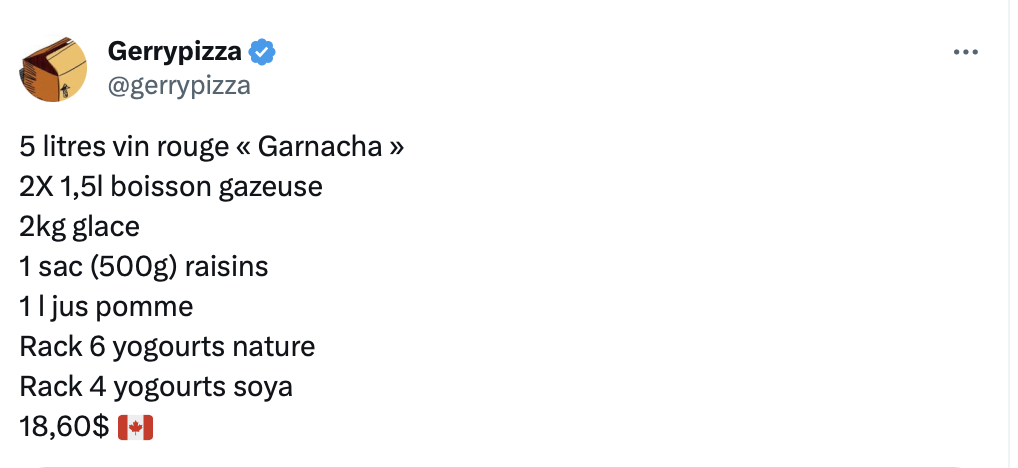This screenshot has width=1018, height=468.
Task: Select the "5 litres" text
Action: (x=63, y=147)
